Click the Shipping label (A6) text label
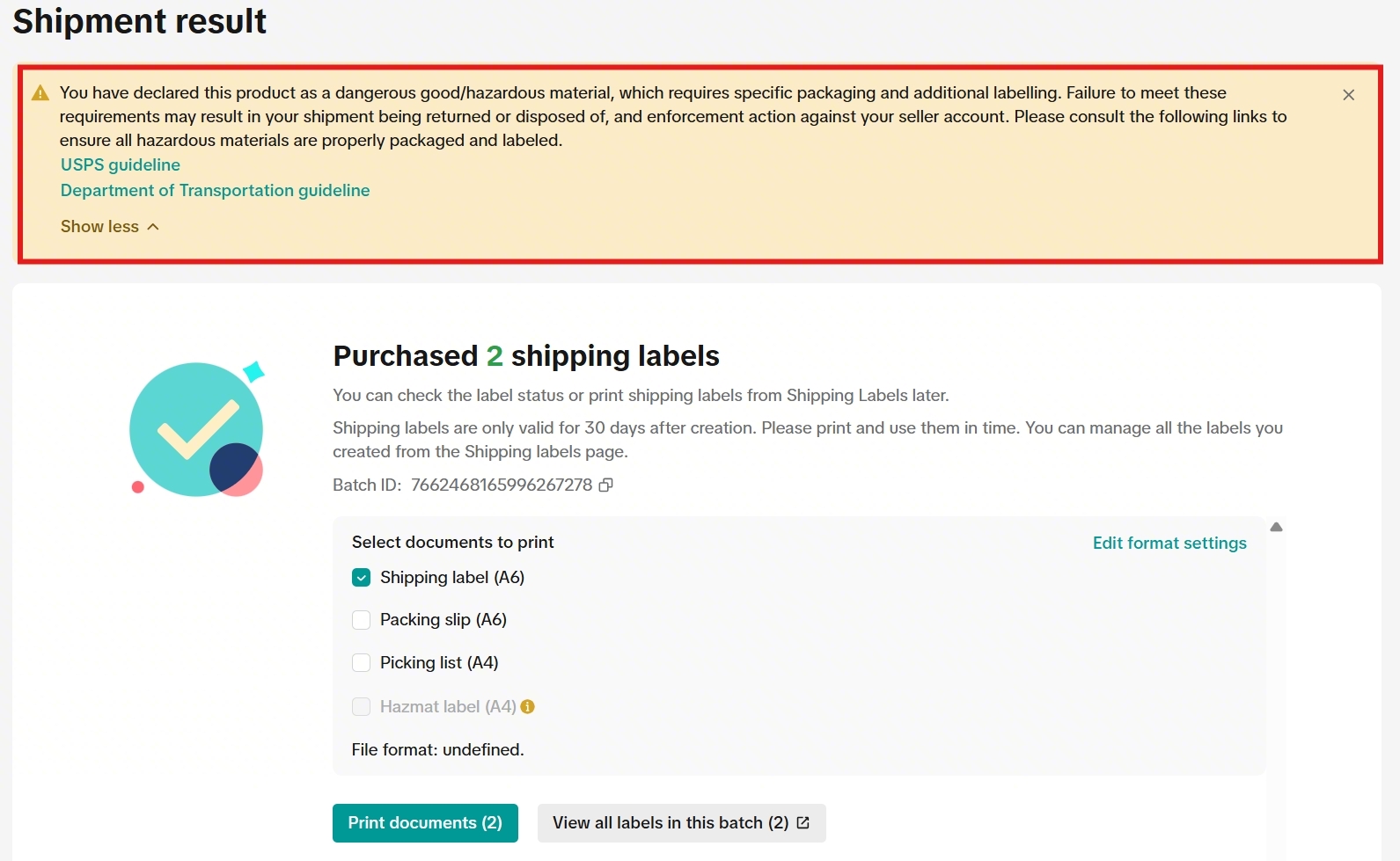This screenshot has height=861, width=1400. (452, 578)
